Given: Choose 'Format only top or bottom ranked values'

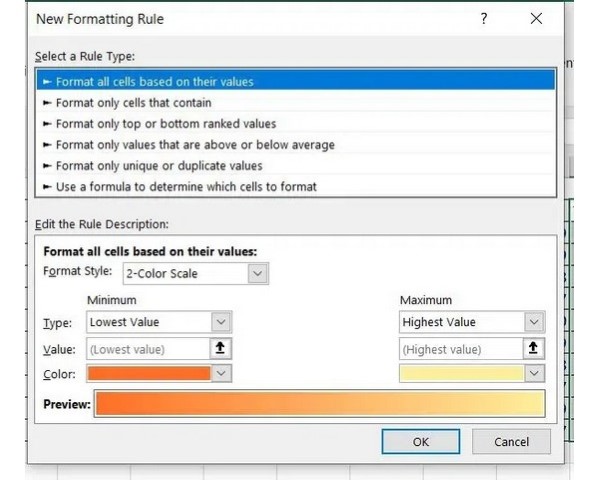Looking at the screenshot, I should coord(166,123).
